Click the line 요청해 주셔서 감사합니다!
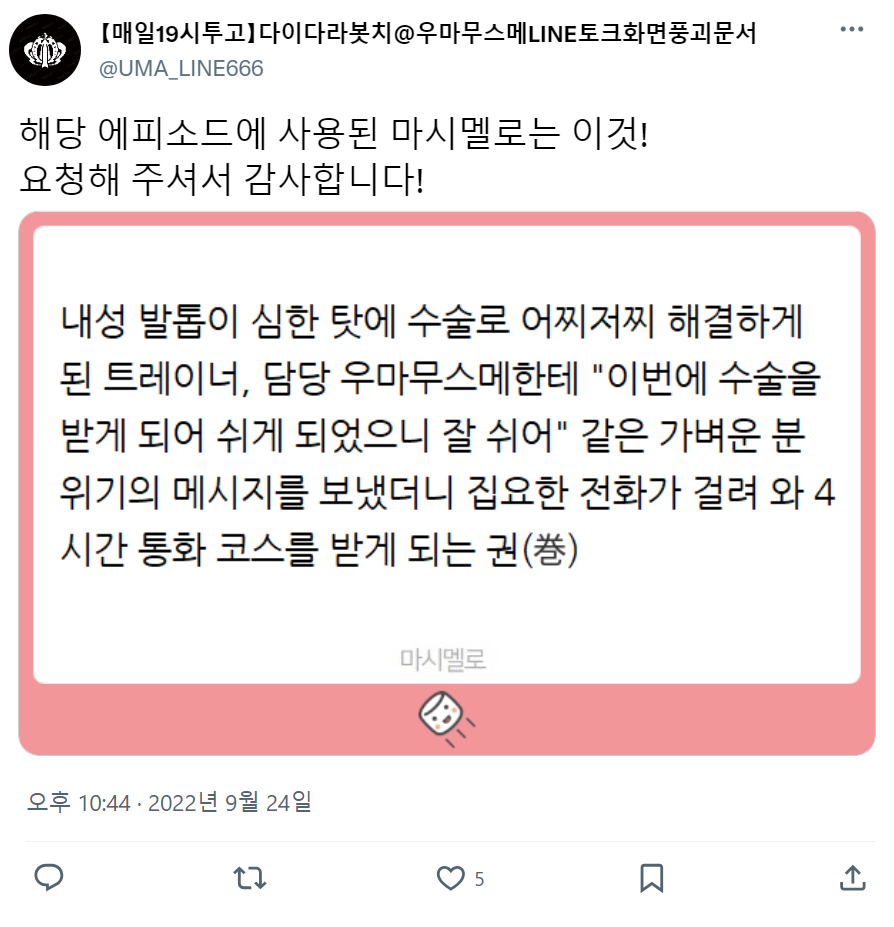The image size is (894, 927). coord(222,179)
